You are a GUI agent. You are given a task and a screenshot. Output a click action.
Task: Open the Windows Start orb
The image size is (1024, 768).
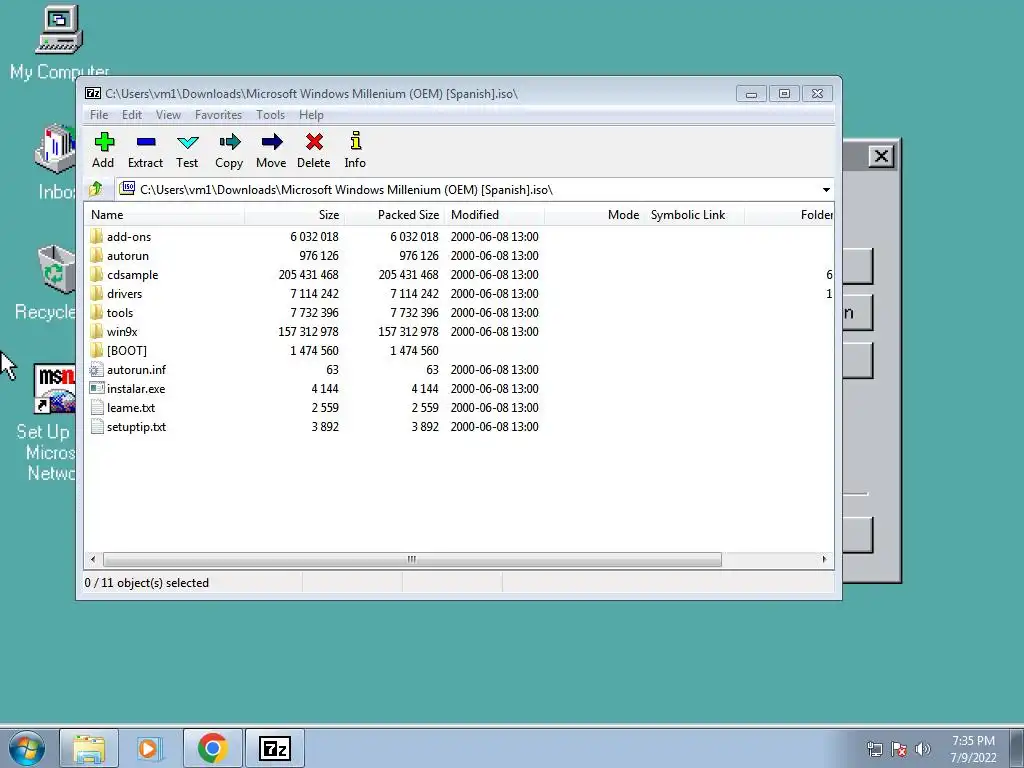coord(27,748)
